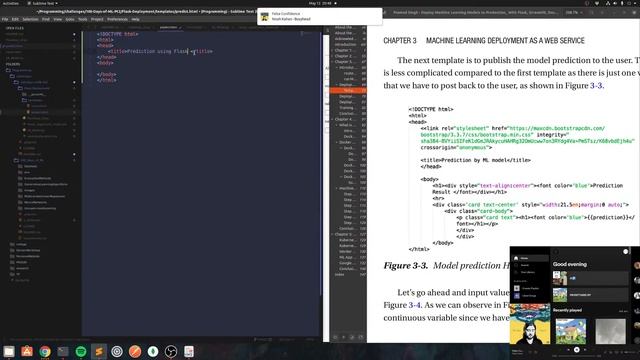This screenshot has width=640, height=360.
Task: Click the Chapter 3 page heading in PDF
Action: coord(484,41)
